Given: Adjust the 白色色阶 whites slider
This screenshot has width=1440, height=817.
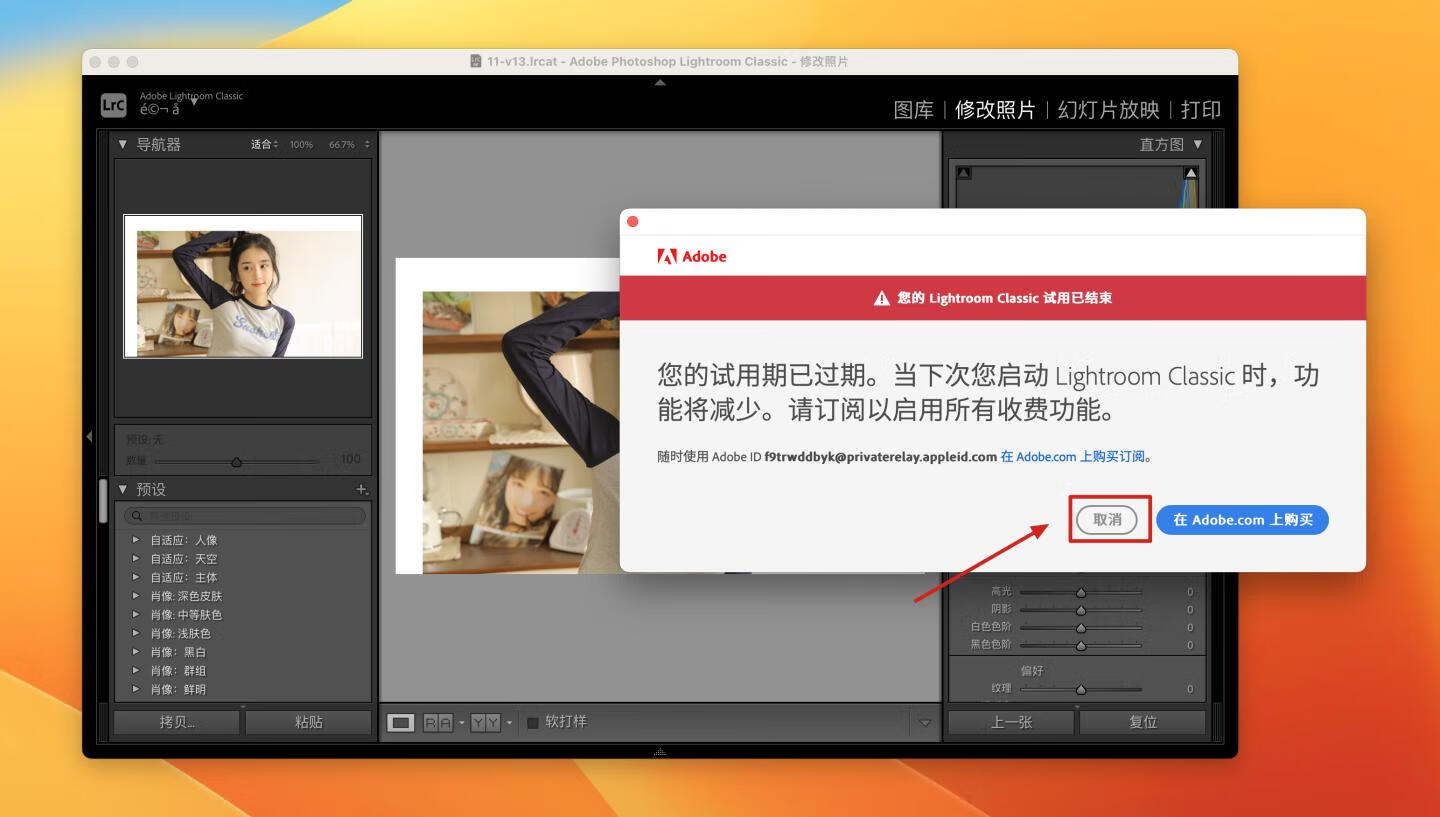Looking at the screenshot, I should pos(1081,627).
